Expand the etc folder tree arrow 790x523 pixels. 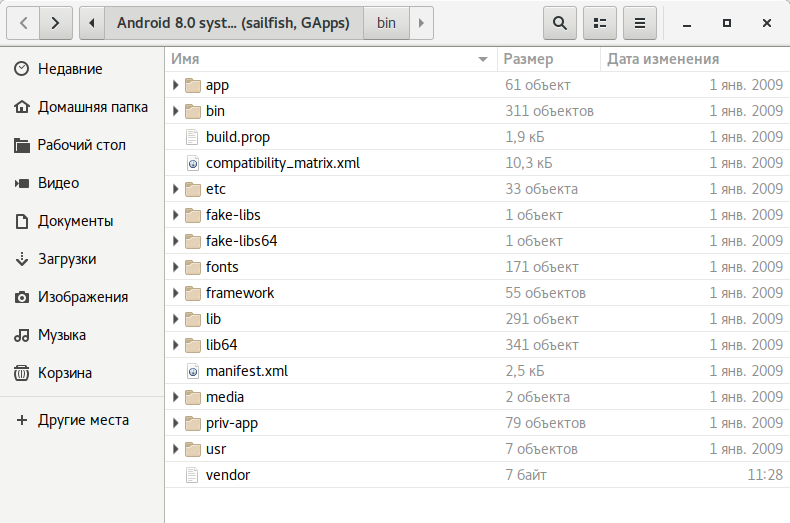[x=175, y=189]
